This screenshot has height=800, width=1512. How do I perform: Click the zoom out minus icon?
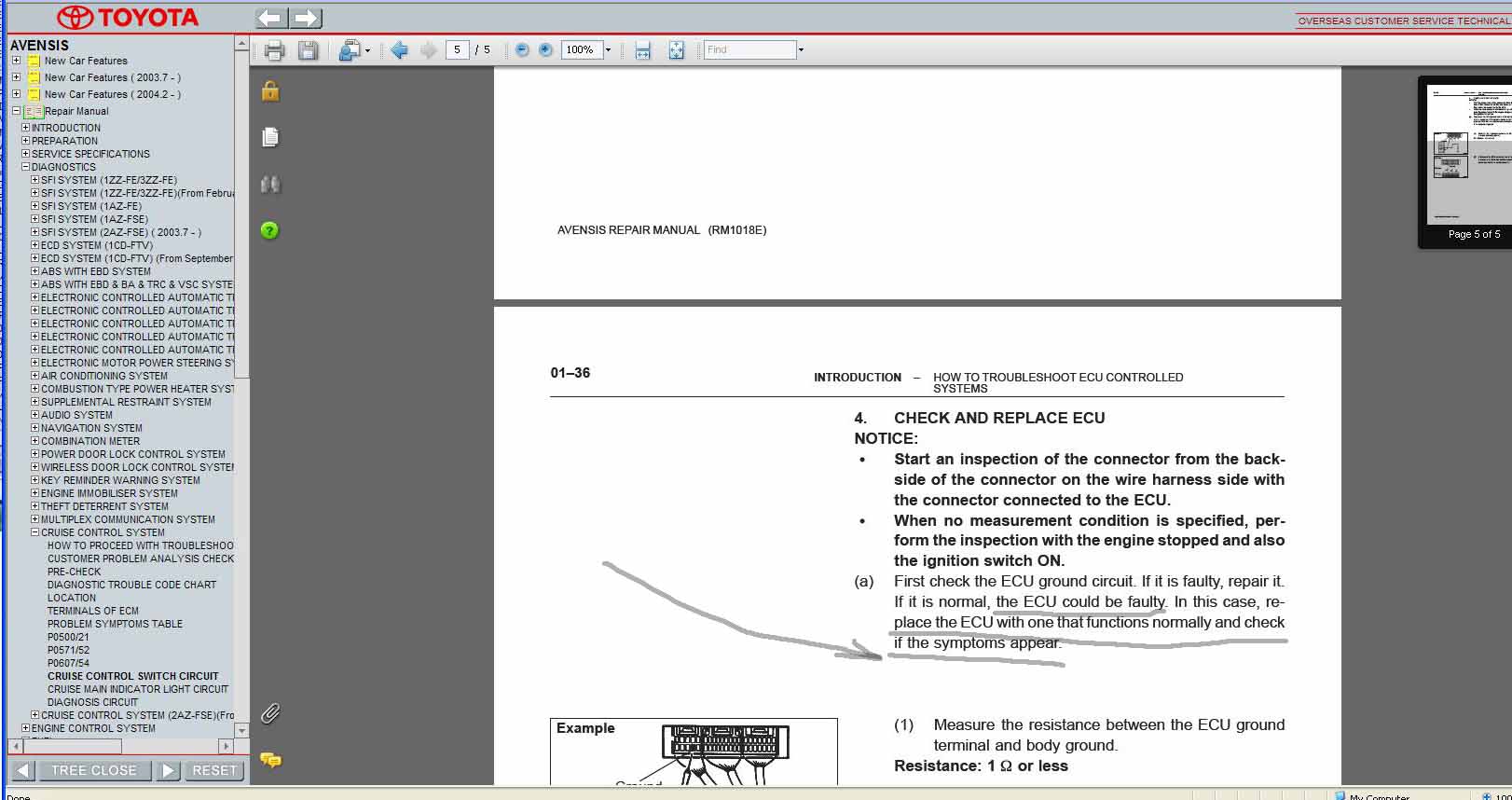tap(522, 50)
